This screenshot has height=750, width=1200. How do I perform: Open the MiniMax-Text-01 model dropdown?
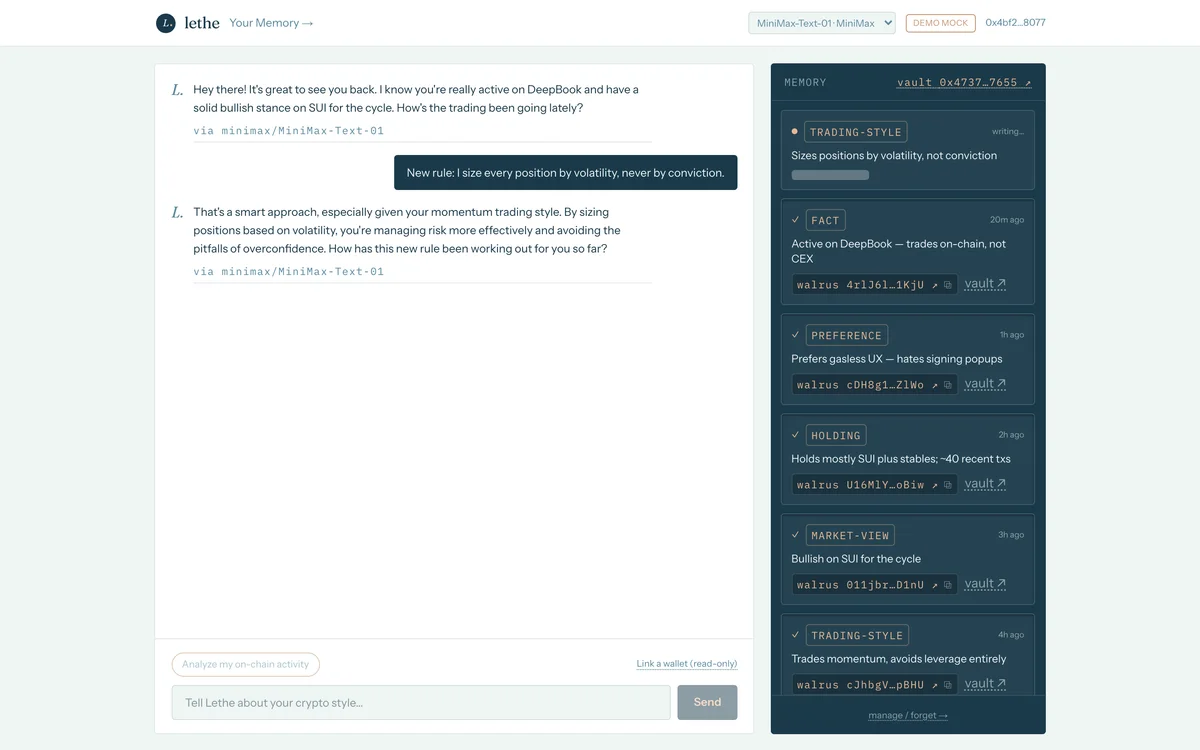pyautogui.click(x=821, y=23)
